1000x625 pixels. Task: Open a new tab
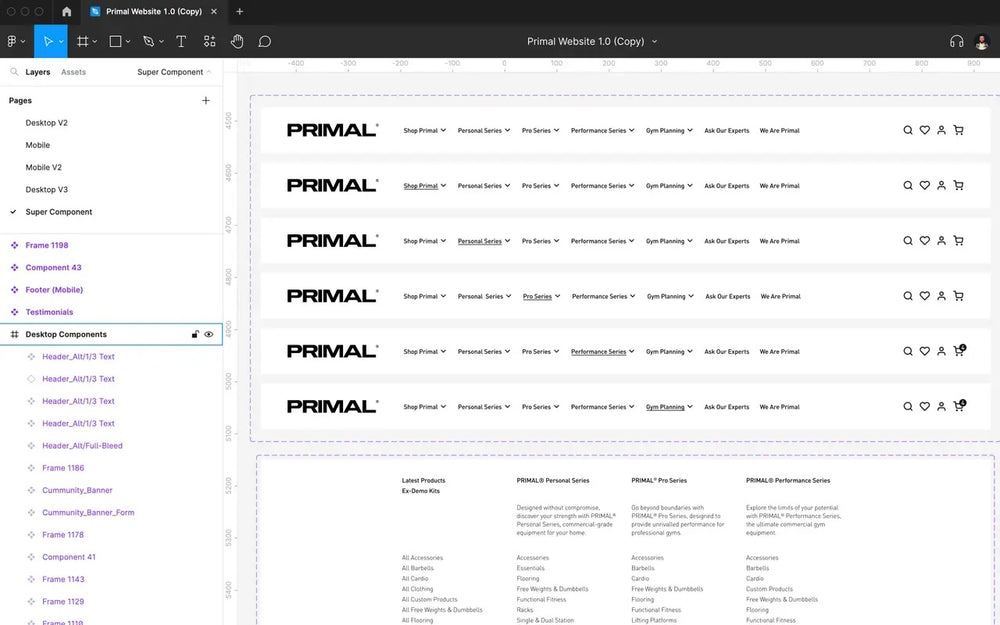(x=239, y=12)
